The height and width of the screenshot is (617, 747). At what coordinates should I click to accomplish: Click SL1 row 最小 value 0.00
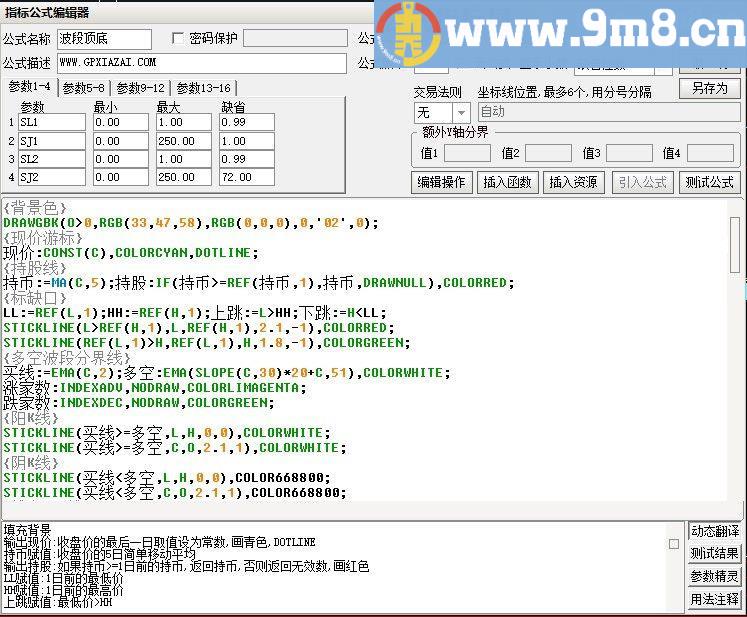pos(121,122)
